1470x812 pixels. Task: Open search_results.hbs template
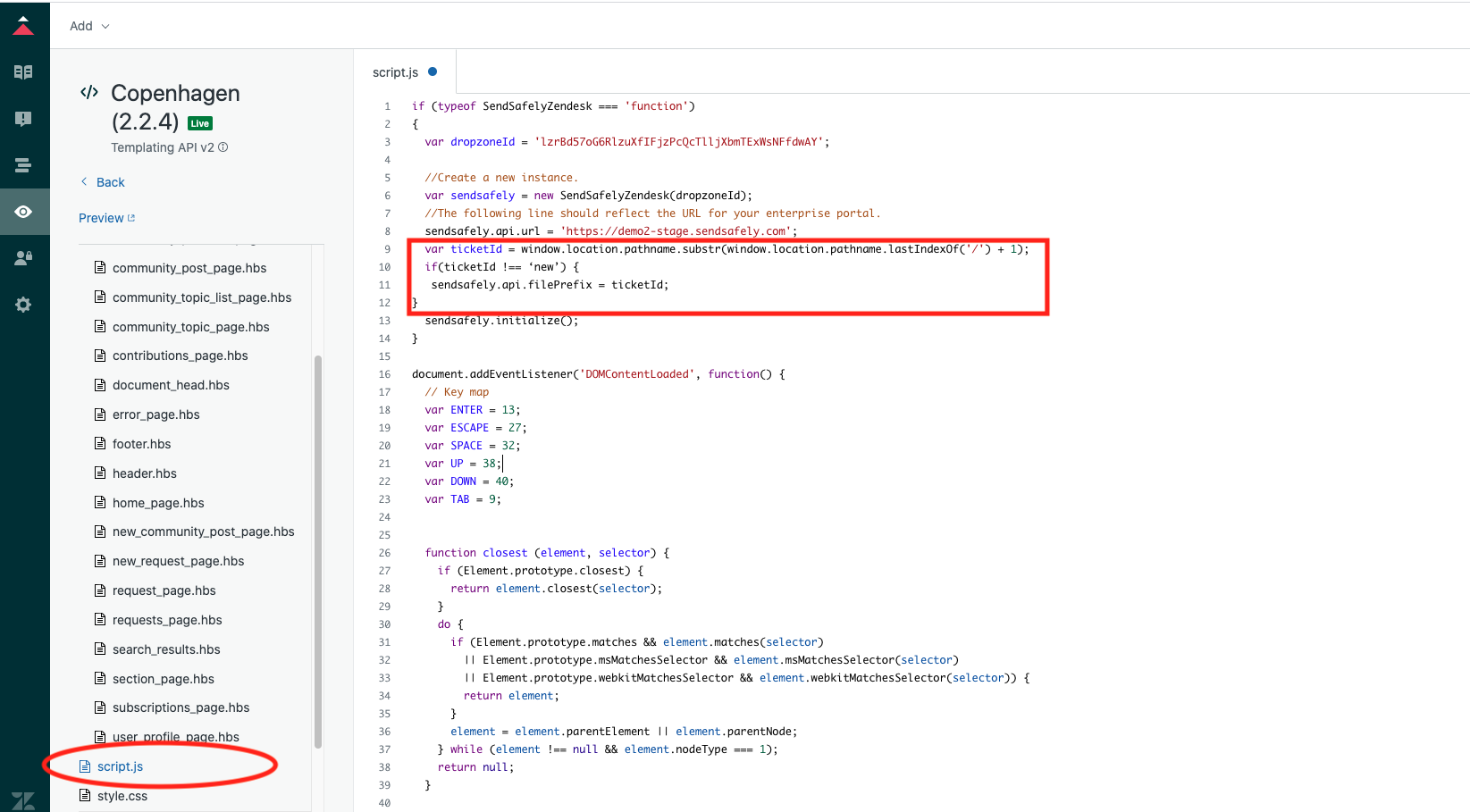[166, 649]
